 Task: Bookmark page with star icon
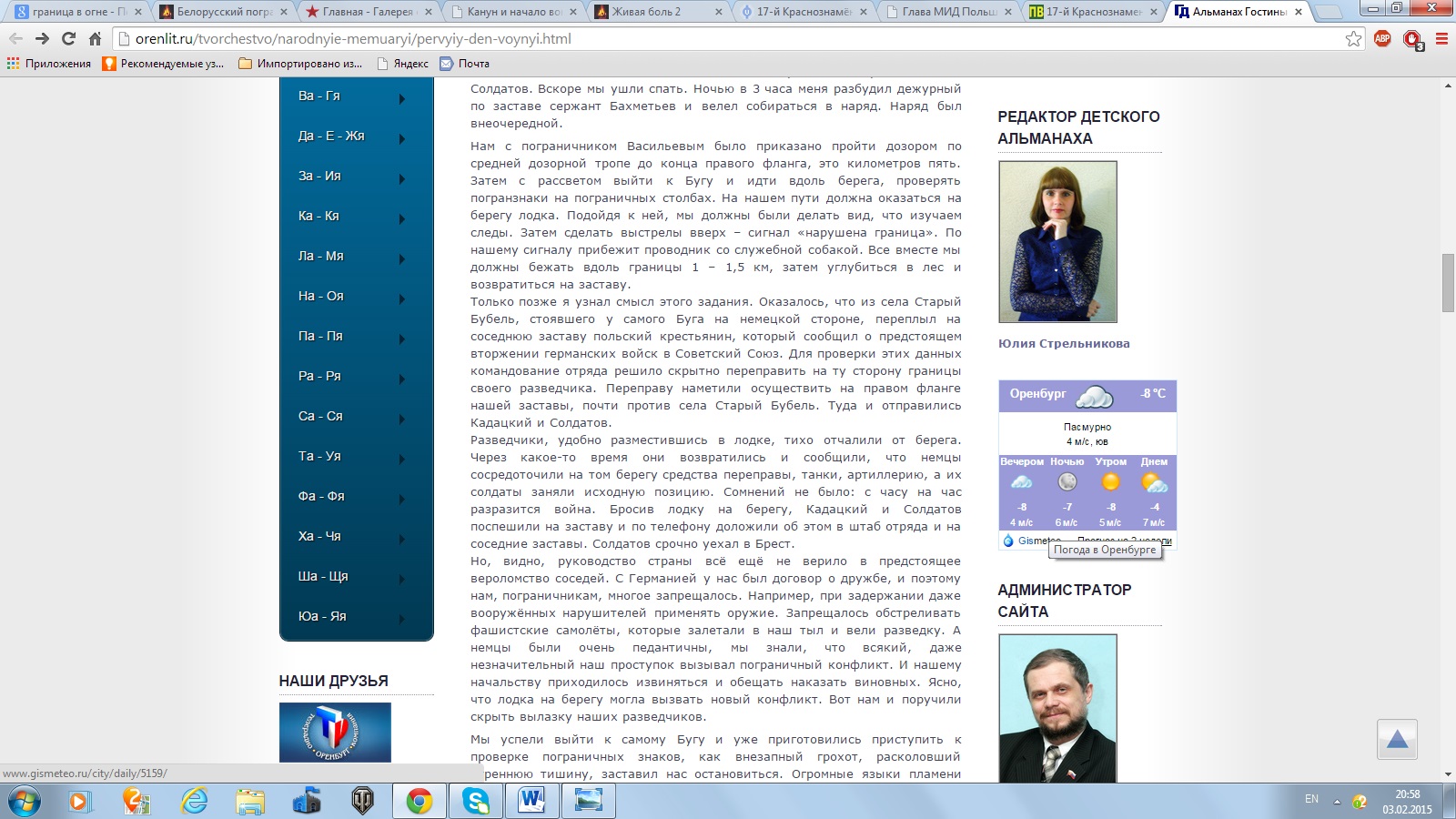coord(1353,39)
